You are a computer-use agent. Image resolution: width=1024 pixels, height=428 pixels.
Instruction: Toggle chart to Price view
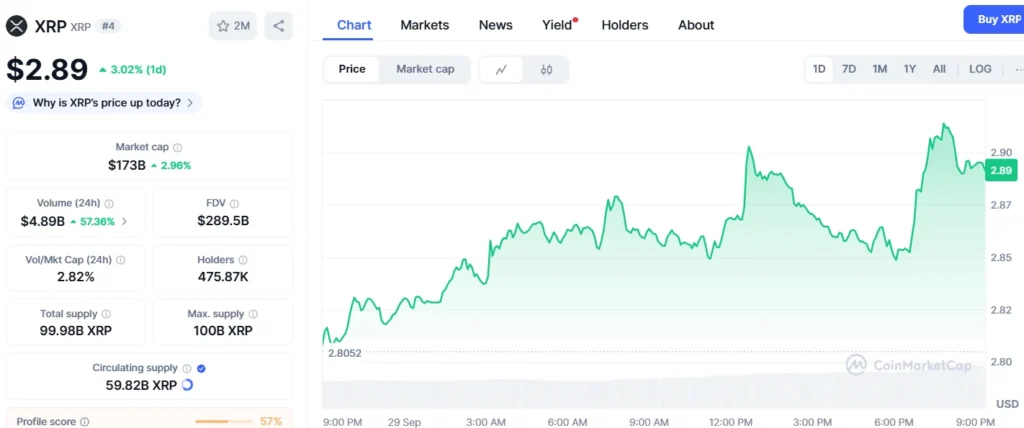point(352,69)
